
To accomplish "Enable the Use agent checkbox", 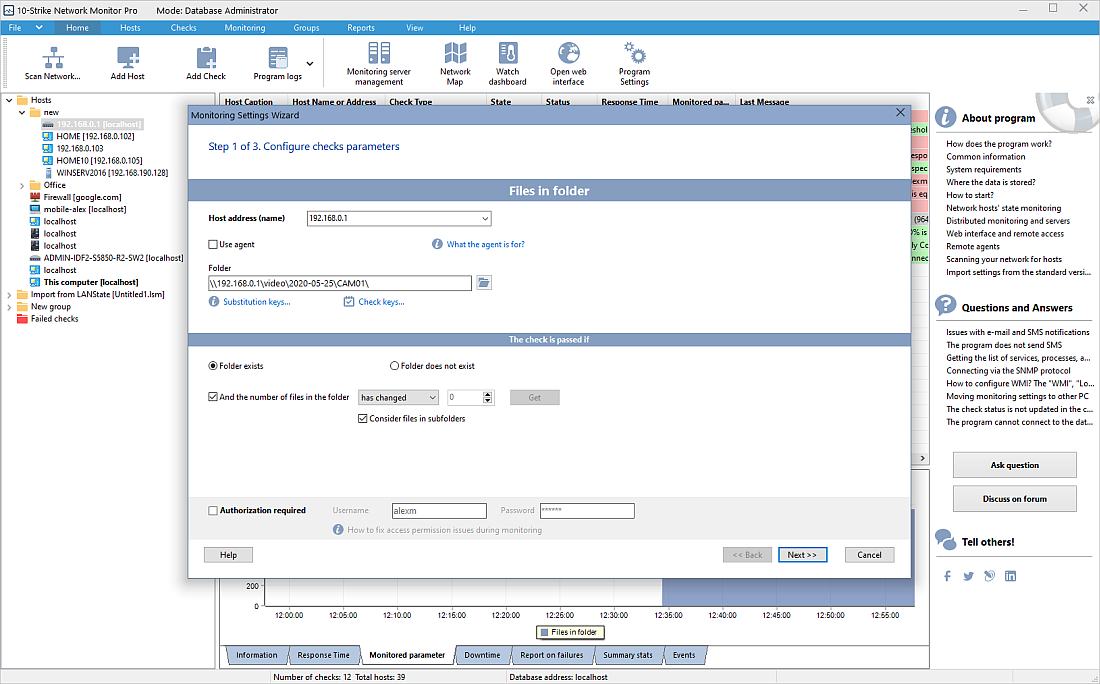I will pyautogui.click(x=213, y=244).
